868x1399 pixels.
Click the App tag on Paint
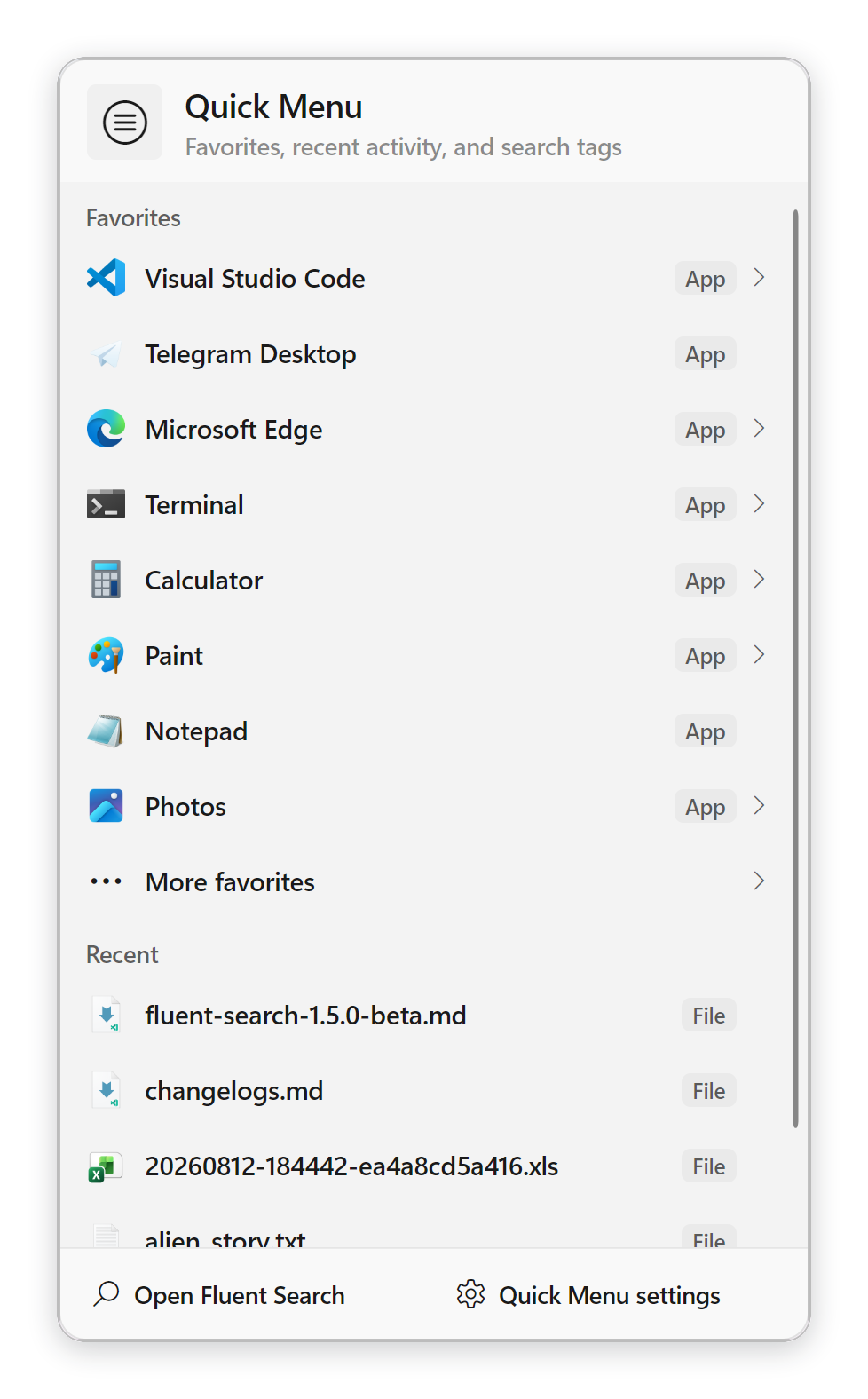tap(706, 656)
